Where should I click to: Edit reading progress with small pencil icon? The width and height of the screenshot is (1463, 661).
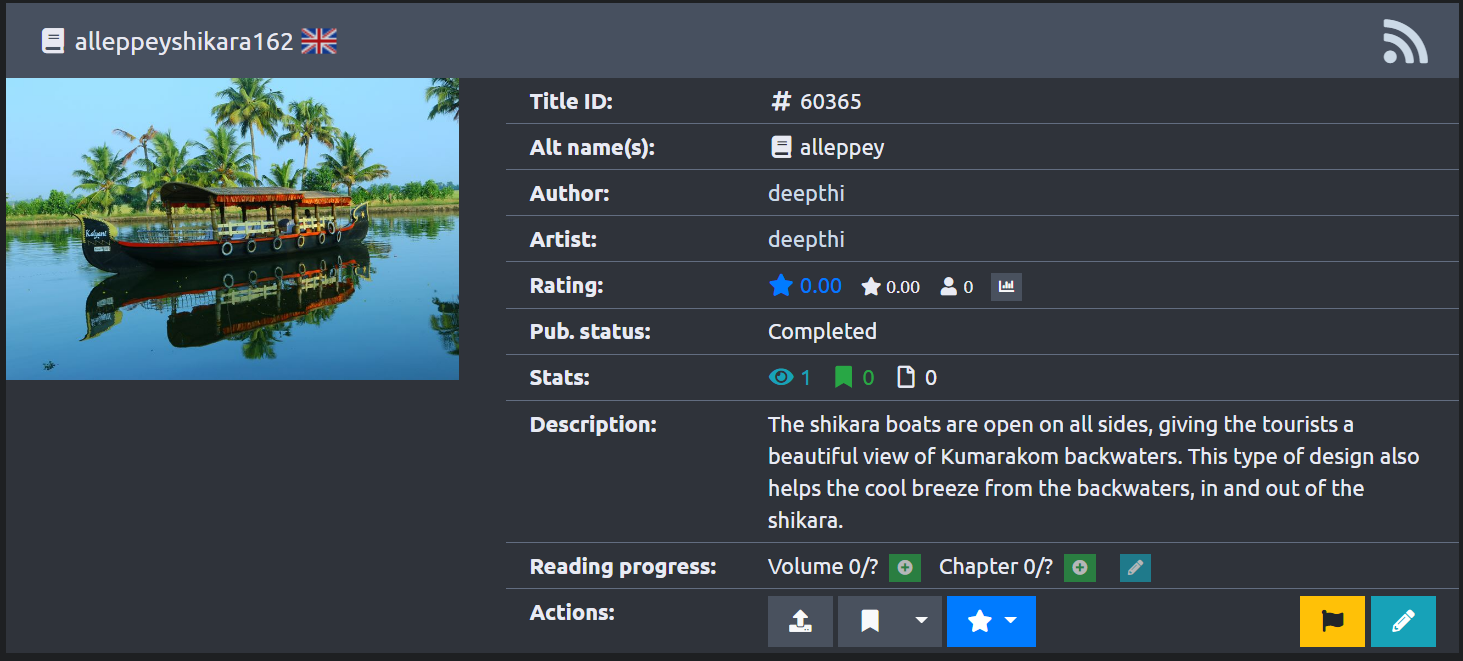[1135, 568]
